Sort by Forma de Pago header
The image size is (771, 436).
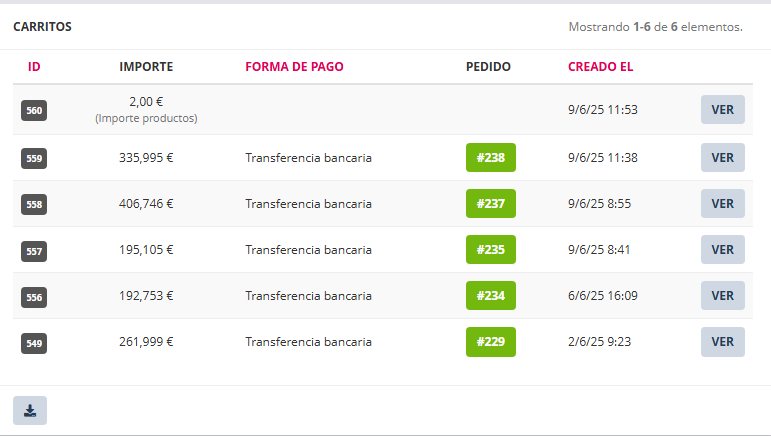[294, 67]
